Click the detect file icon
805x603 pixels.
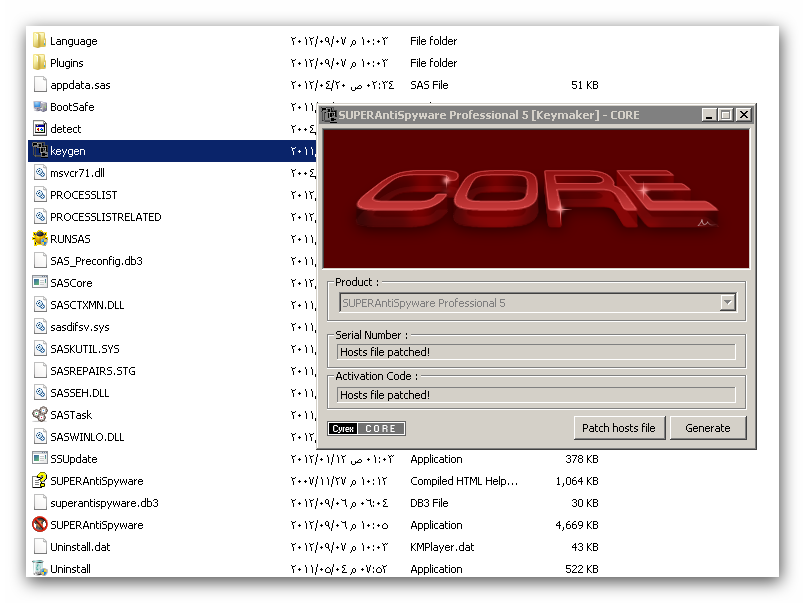click(40, 128)
